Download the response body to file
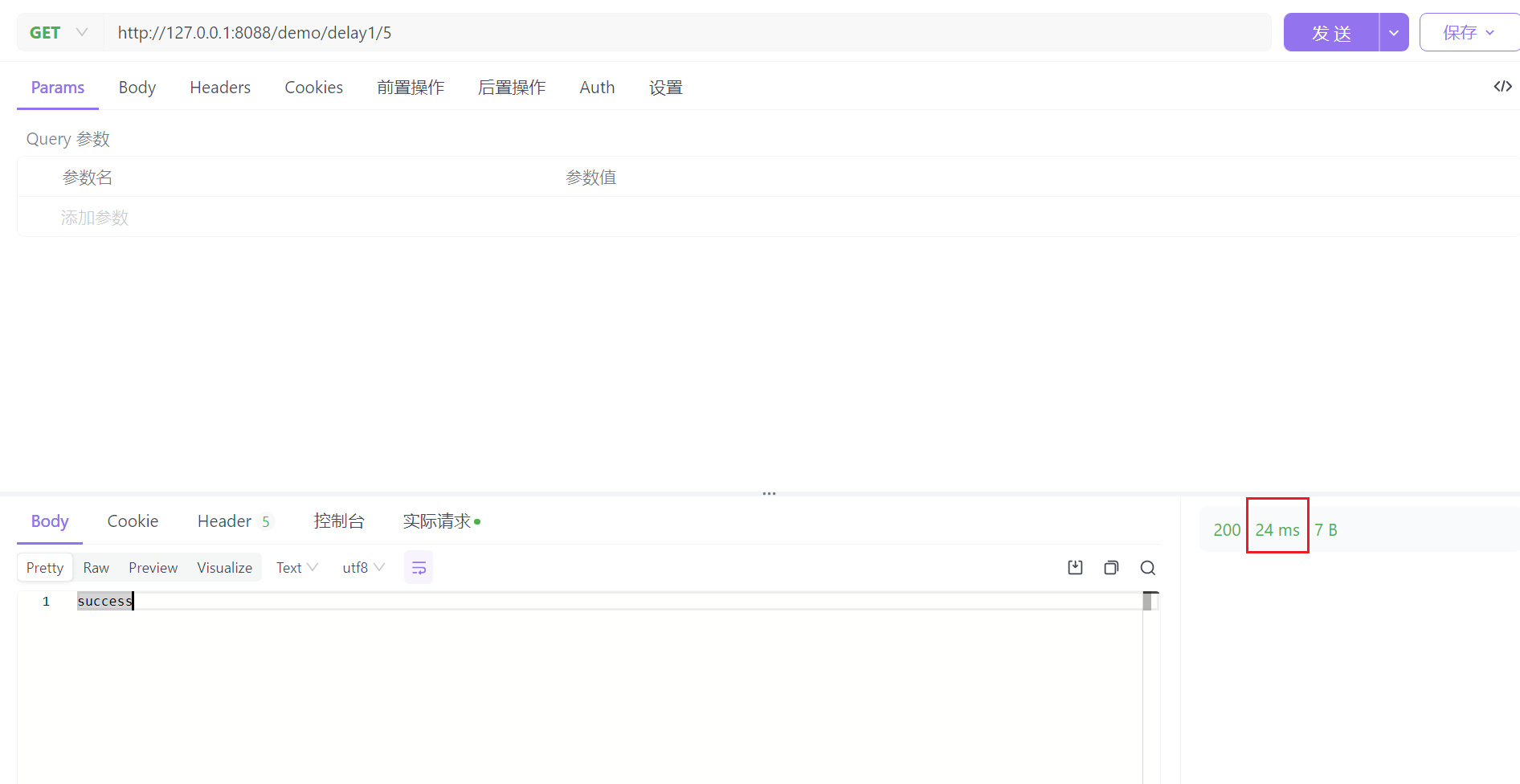This screenshot has height=784, width=1520. click(1075, 568)
